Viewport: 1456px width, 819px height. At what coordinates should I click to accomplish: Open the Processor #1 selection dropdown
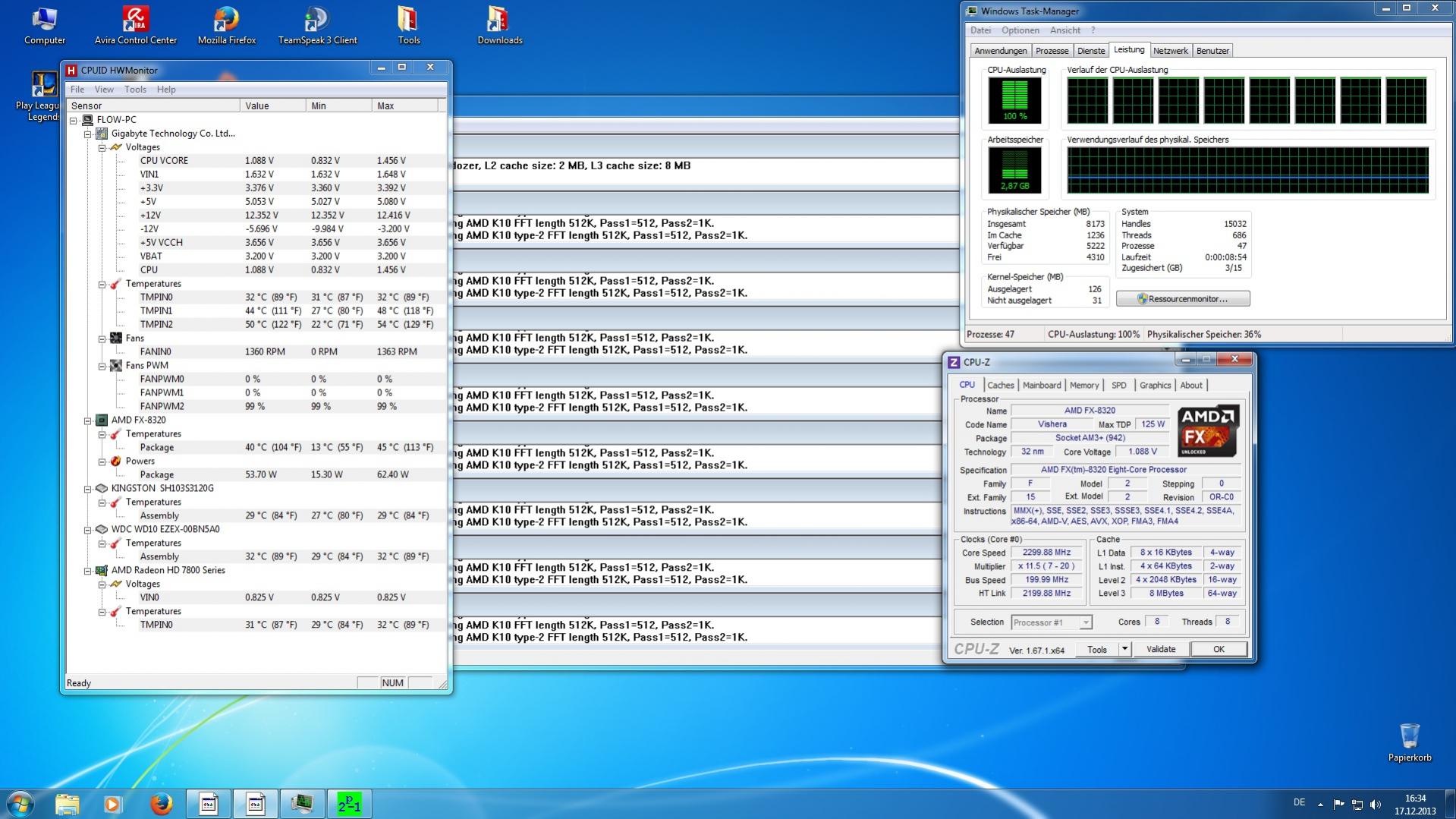[x=1086, y=622]
